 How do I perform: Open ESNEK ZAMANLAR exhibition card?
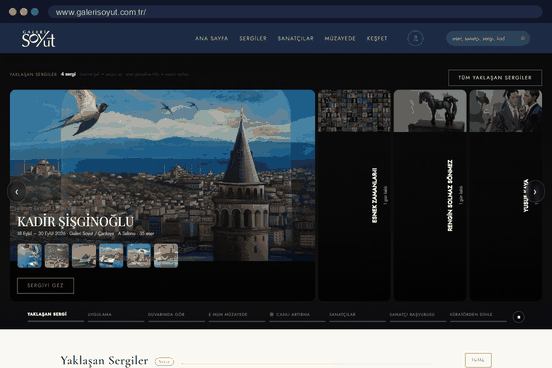(x=354, y=195)
